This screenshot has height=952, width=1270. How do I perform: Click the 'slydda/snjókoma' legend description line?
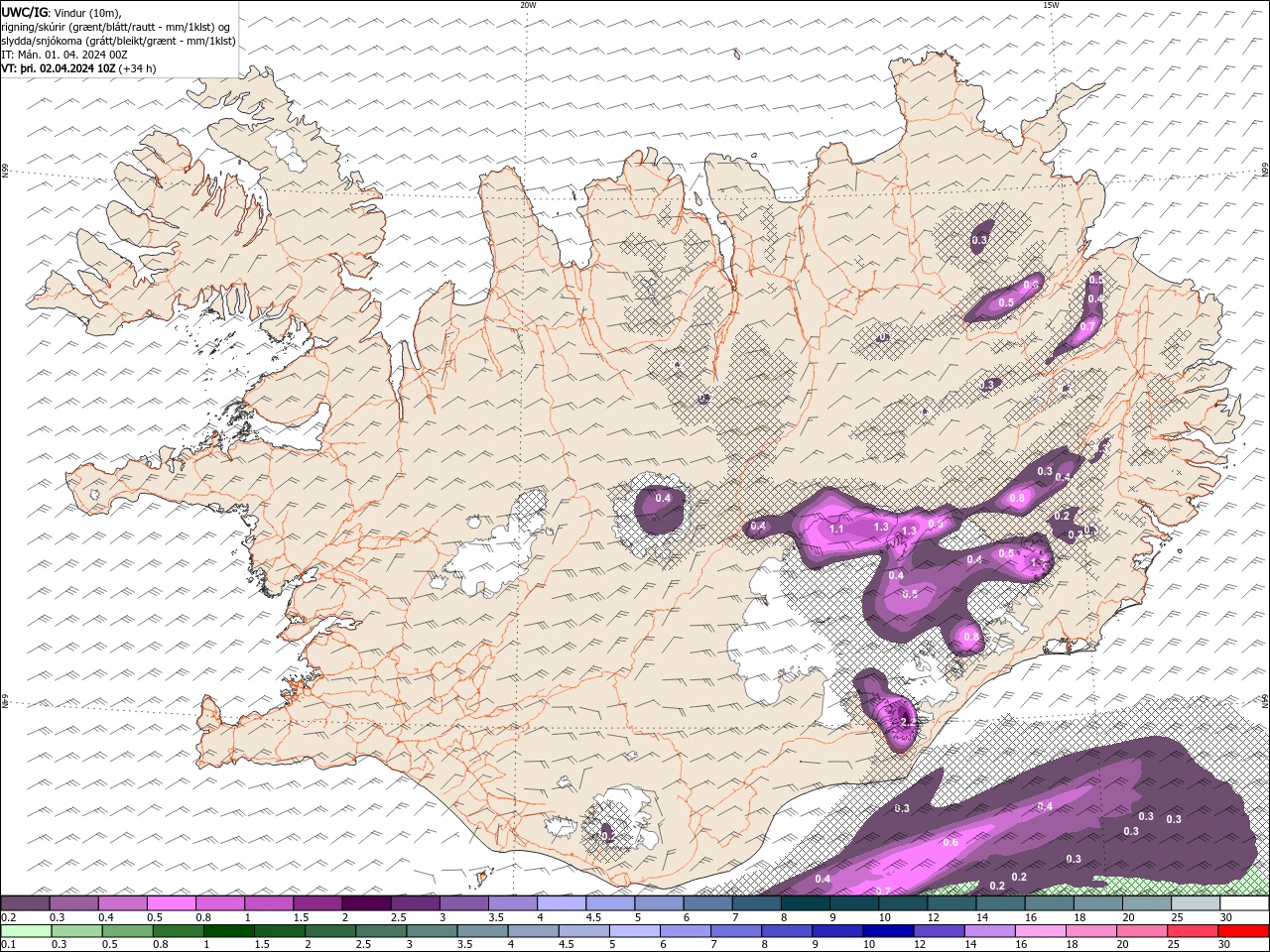(119, 41)
